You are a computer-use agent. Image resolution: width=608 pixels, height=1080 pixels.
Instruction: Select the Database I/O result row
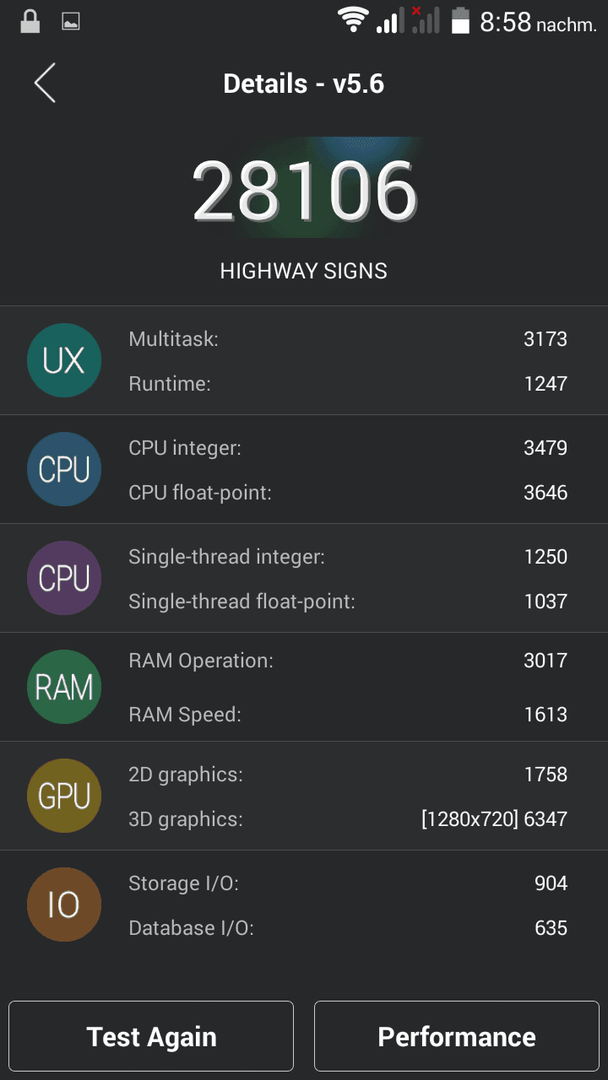pos(348,928)
